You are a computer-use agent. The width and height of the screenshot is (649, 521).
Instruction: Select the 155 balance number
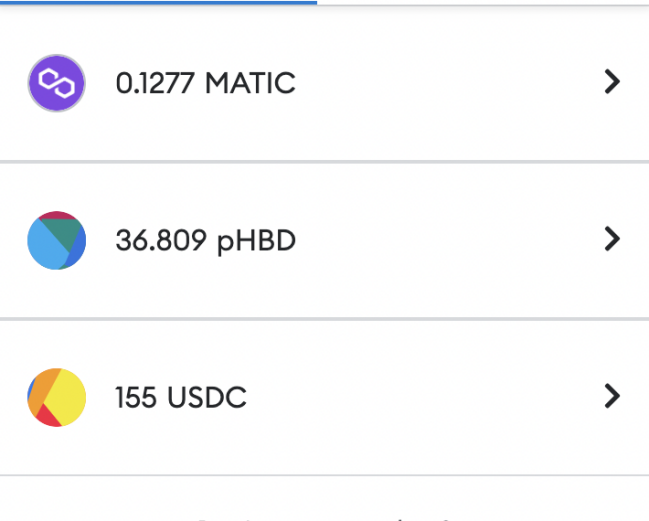pos(136,397)
